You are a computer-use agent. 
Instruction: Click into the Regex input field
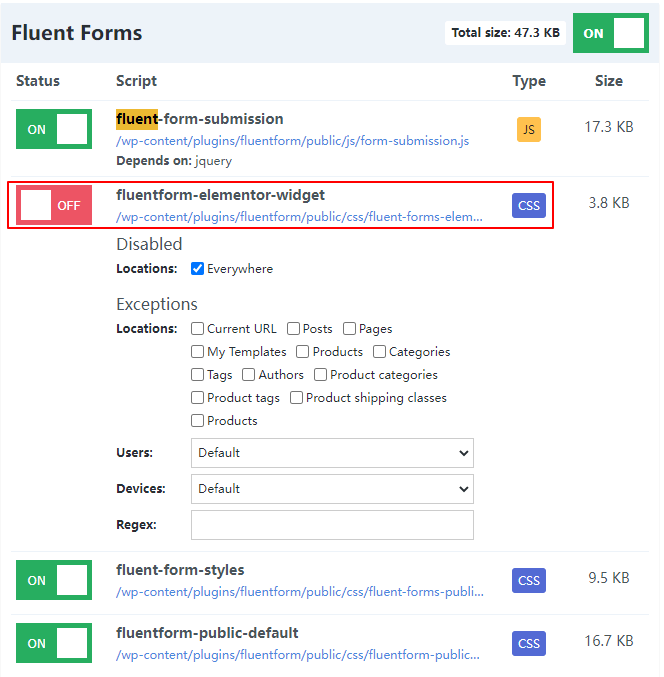(332, 525)
